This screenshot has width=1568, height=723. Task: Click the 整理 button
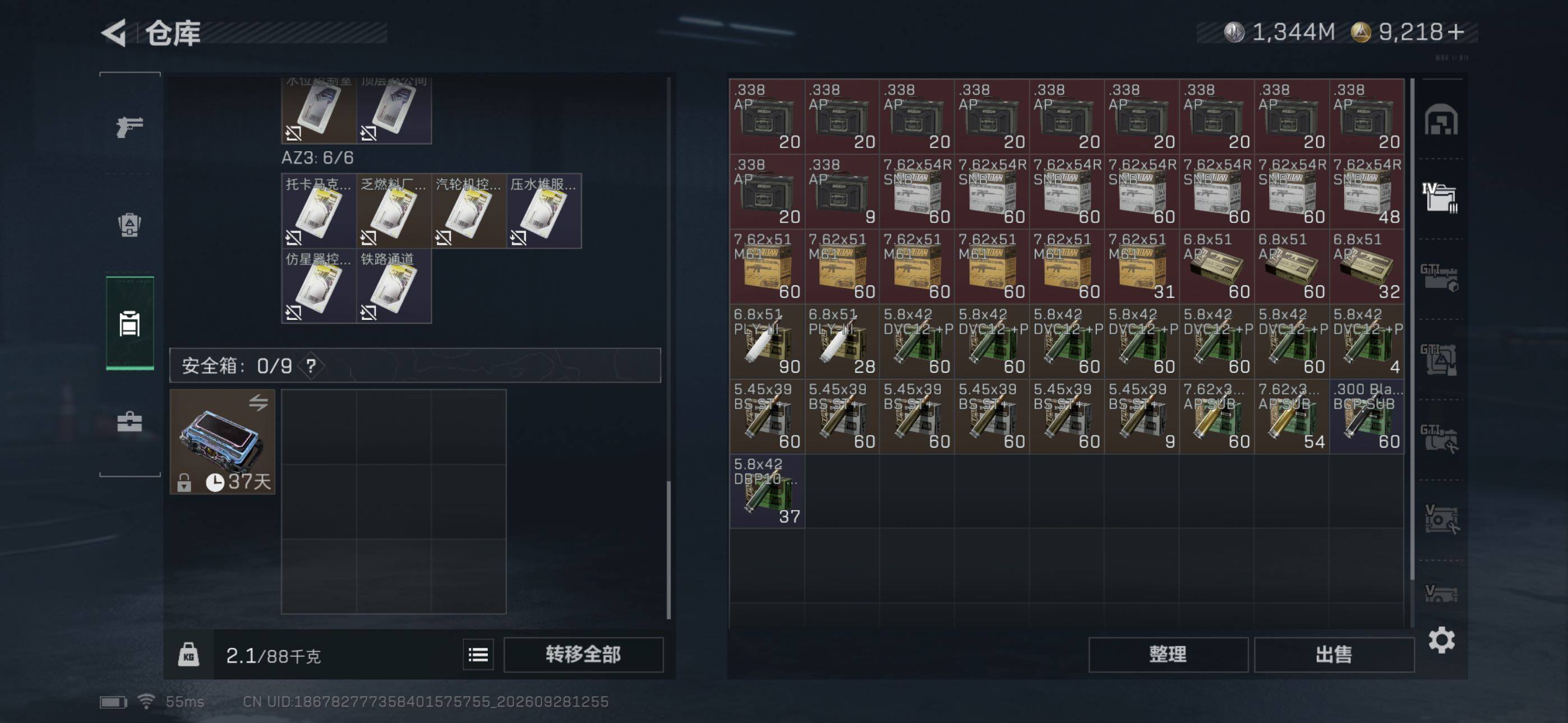1168,655
